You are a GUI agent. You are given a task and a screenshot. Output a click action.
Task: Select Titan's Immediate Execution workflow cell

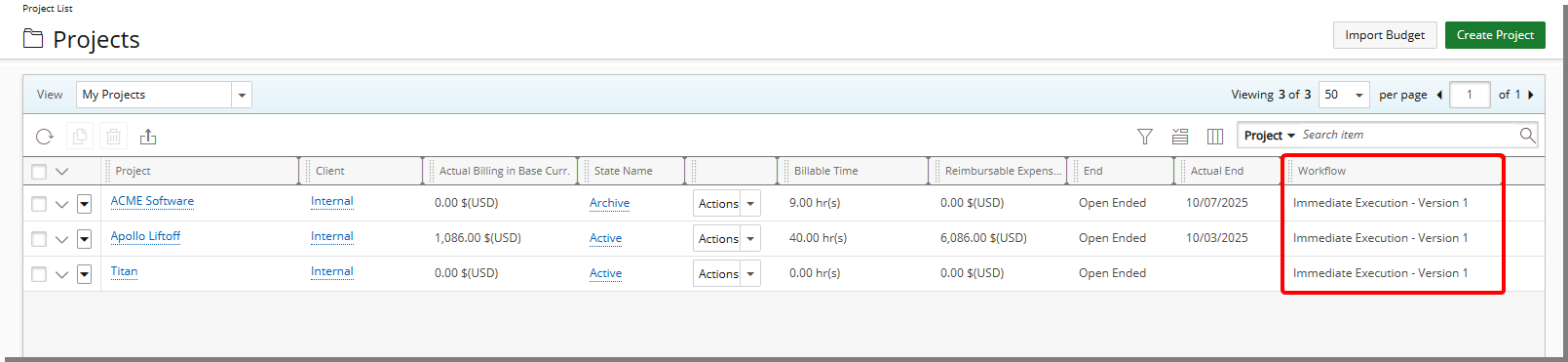1380,273
